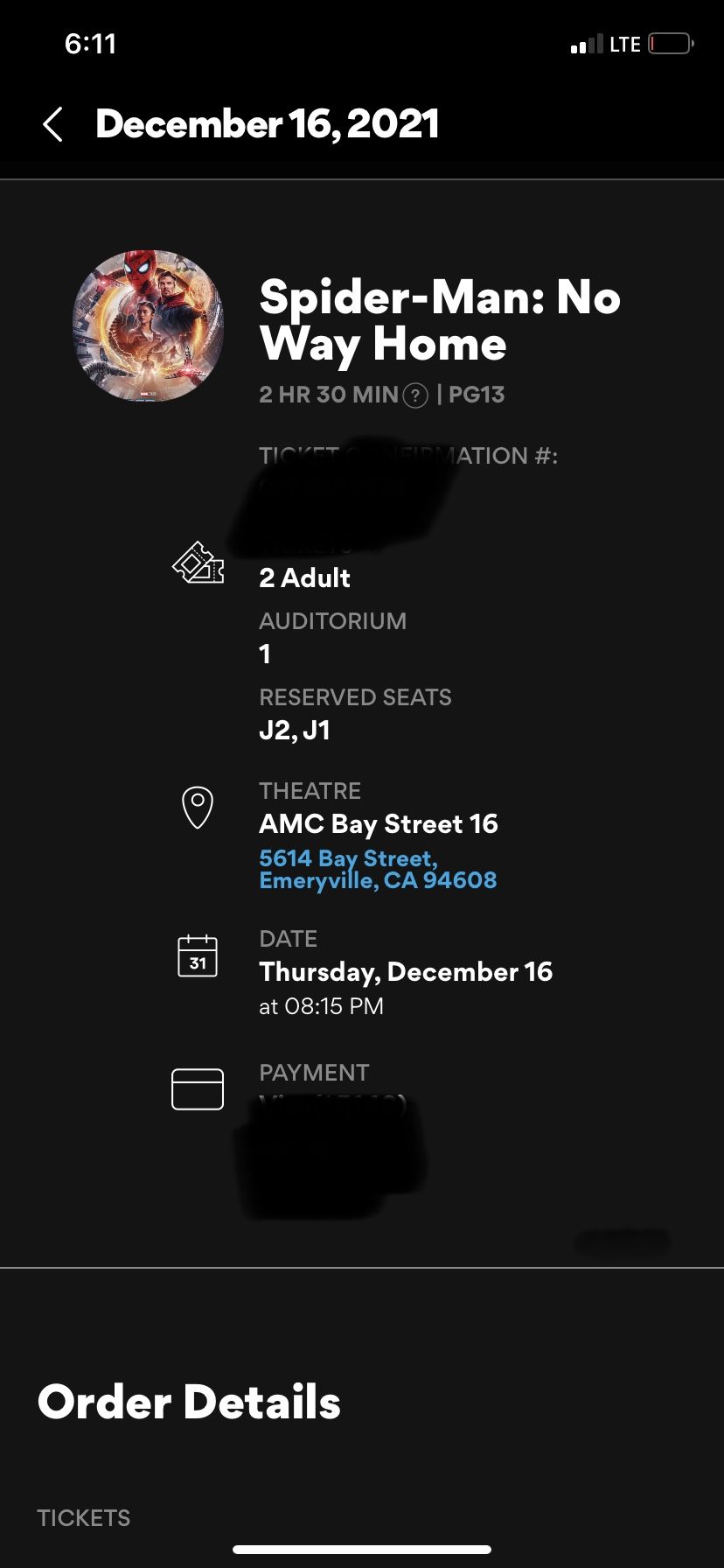Image resolution: width=724 pixels, height=1568 pixels.
Task: Open the 5614 Bay Street address link
Action: click(x=378, y=869)
